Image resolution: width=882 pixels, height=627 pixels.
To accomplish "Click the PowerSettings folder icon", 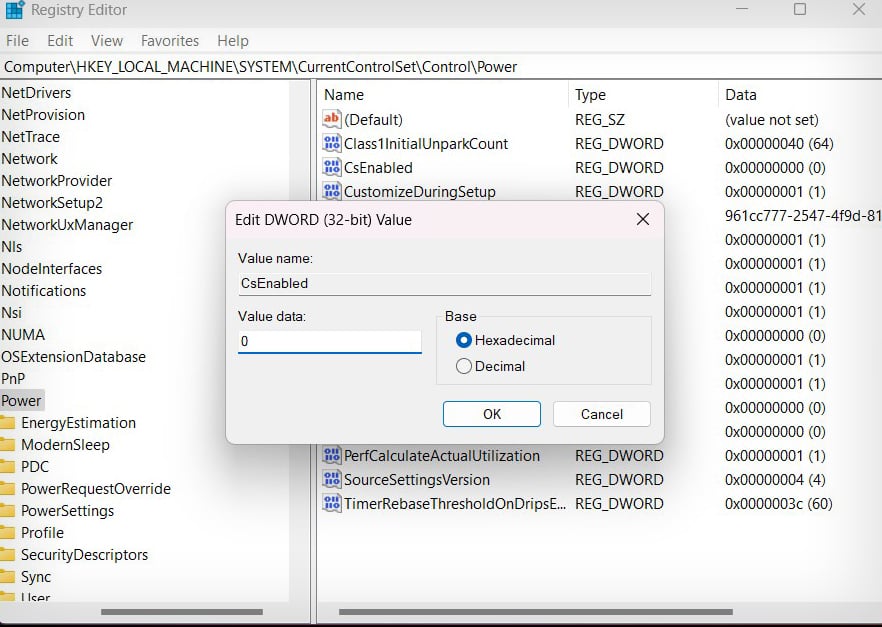I will coord(7,510).
